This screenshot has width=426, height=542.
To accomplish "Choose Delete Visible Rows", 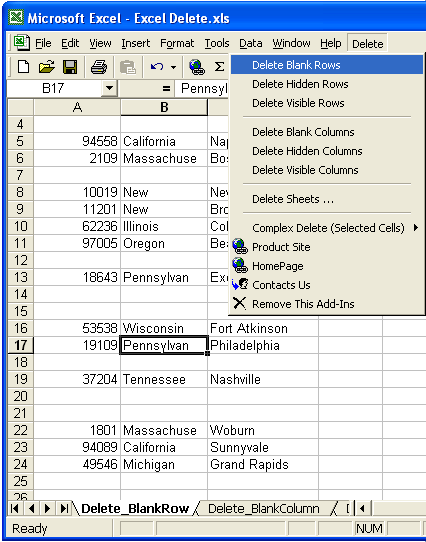I will 326,103.
